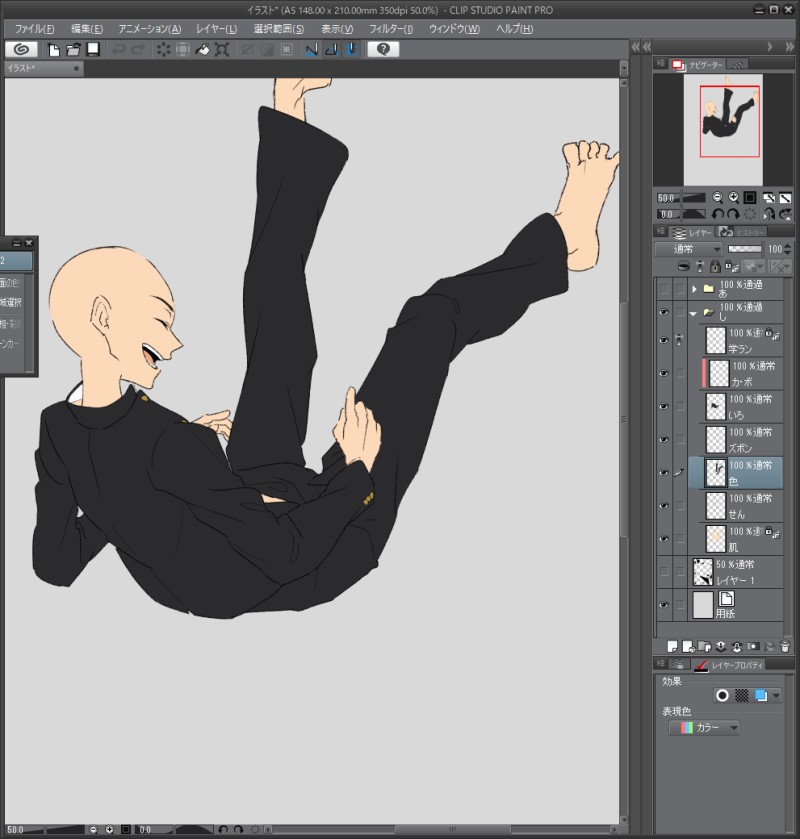The width and height of the screenshot is (800, 839).
Task: Click the clear (delete) toolbar icon
Action: tap(163, 50)
